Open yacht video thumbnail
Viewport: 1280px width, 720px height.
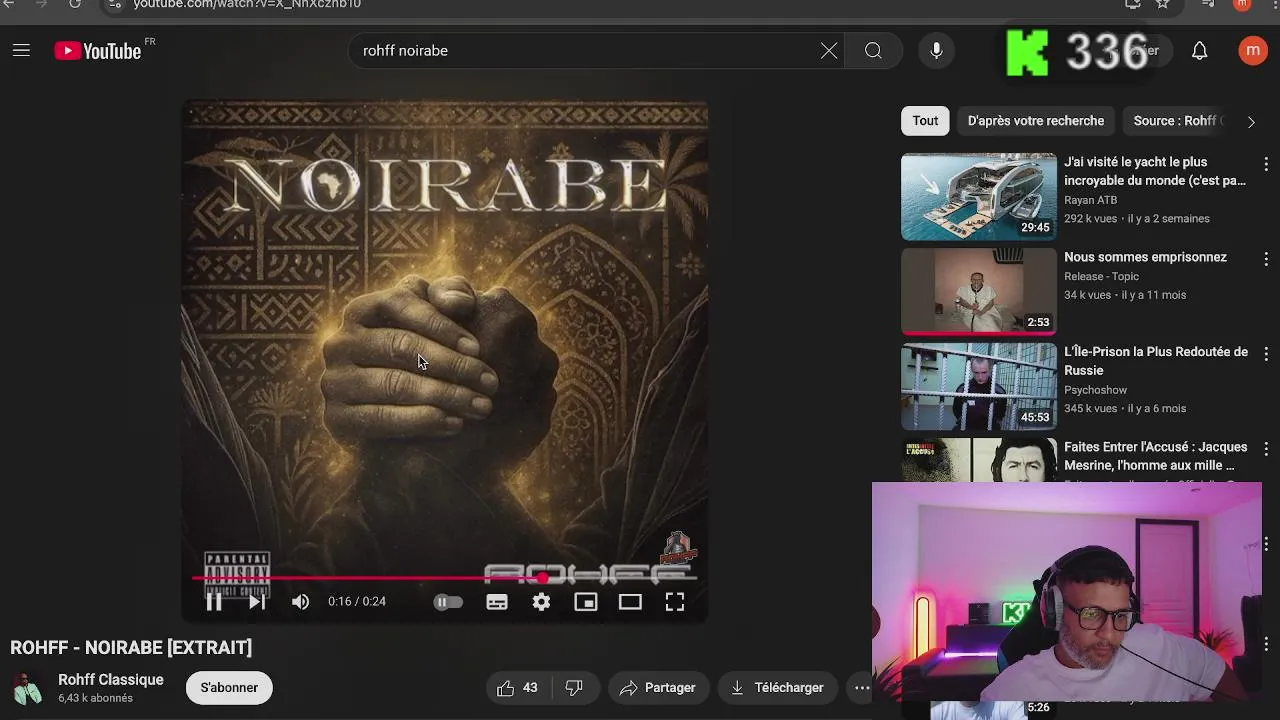click(x=978, y=197)
